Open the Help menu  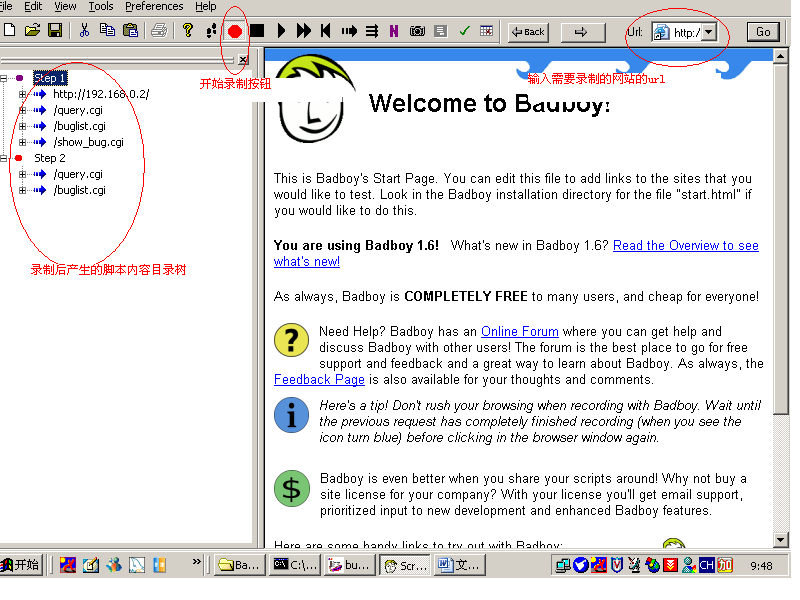point(206,7)
